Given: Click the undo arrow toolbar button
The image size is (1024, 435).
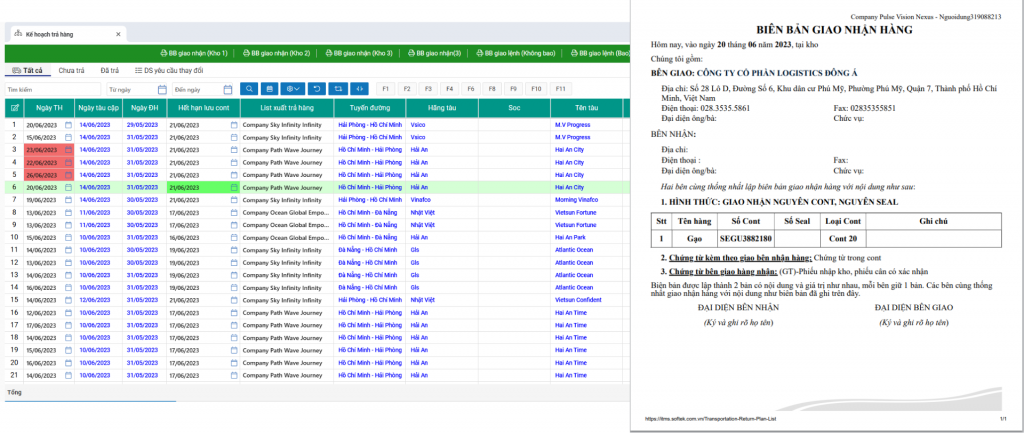Looking at the screenshot, I should [x=317, y=89].
